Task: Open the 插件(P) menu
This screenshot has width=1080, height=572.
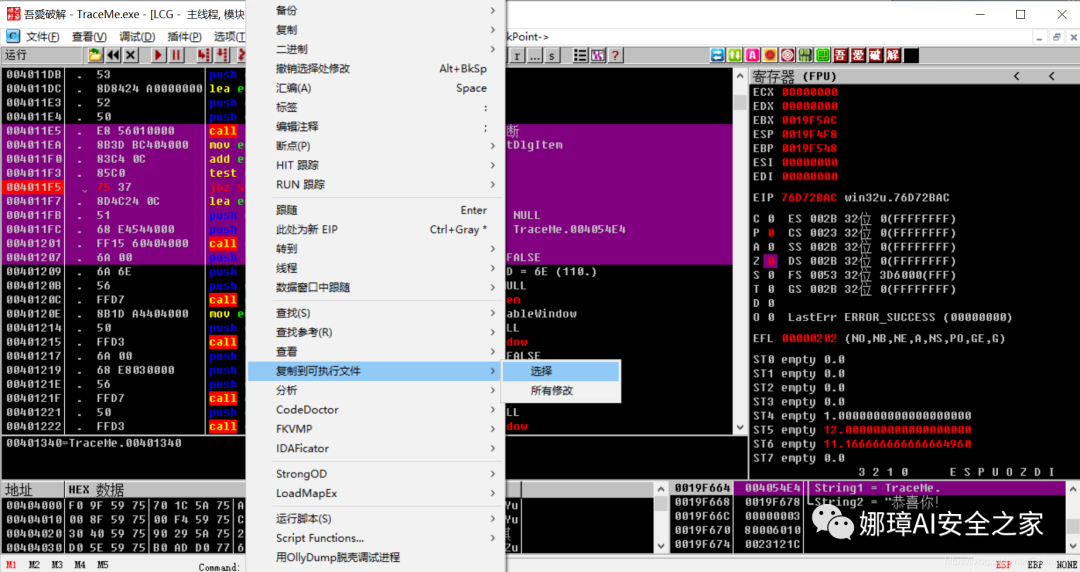Action: pos(185,37)
